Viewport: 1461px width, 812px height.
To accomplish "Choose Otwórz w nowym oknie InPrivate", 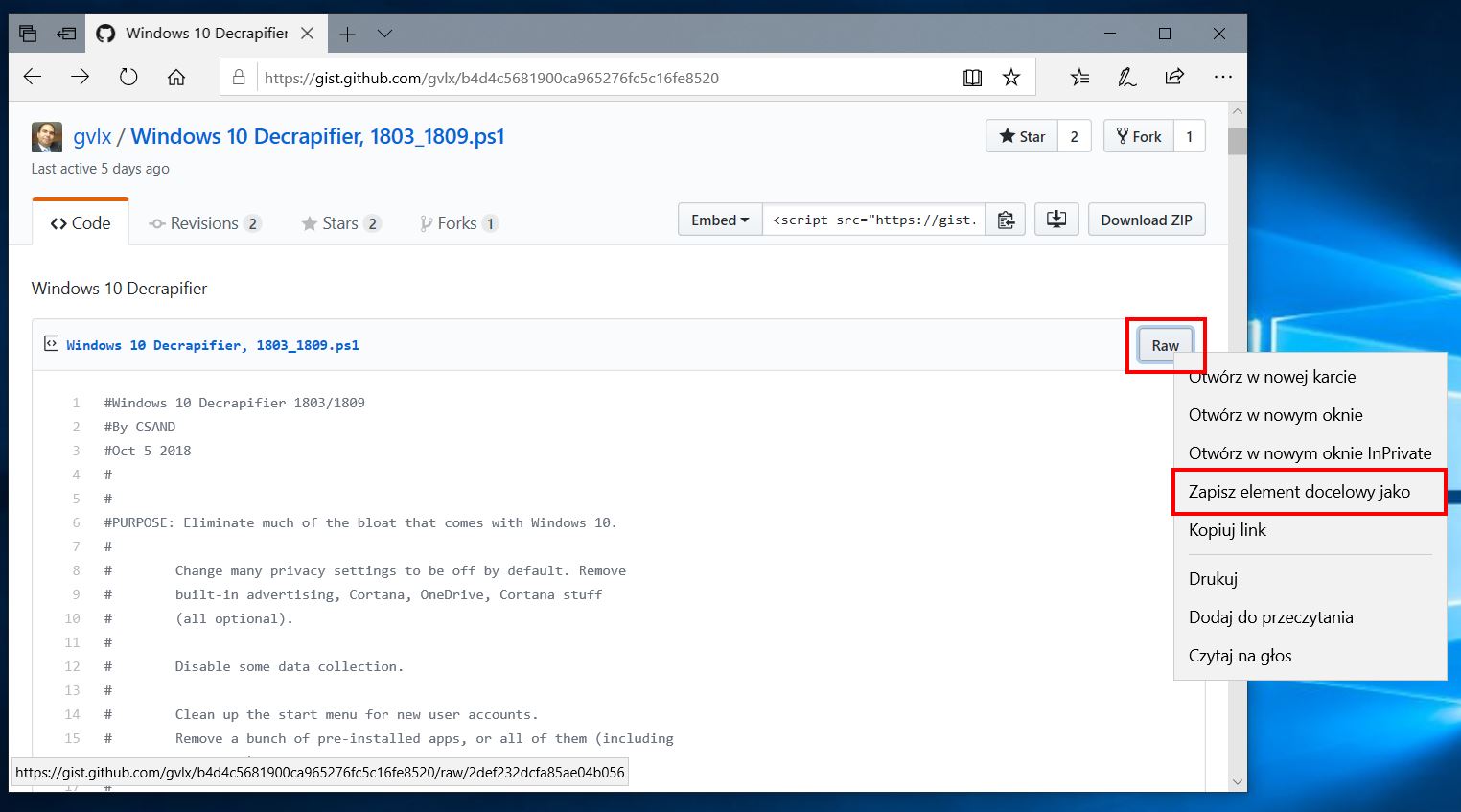I will pyautogui.click(x=1310, y=453).
